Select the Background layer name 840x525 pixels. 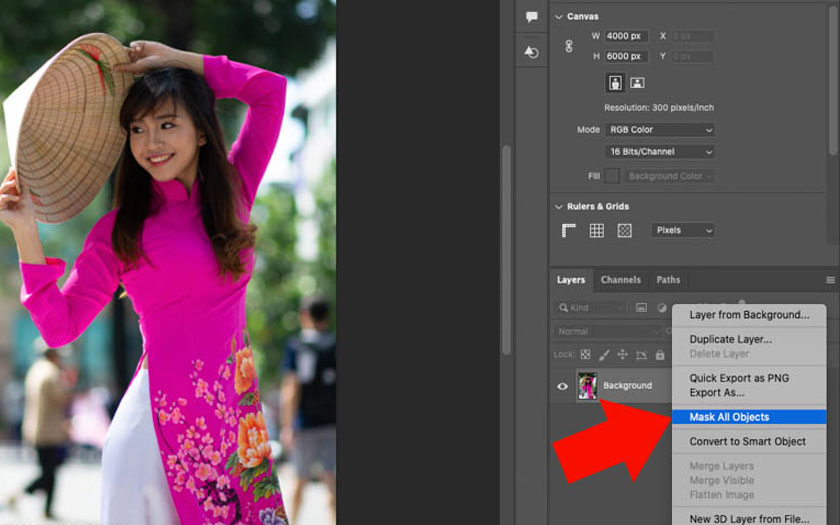tap(627, 386)
